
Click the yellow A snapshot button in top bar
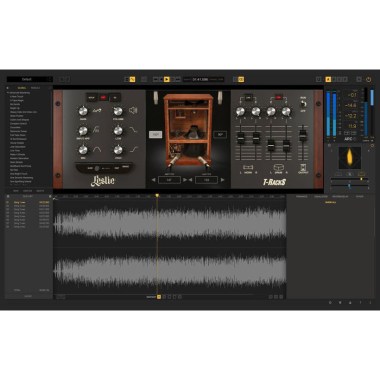[x=328, y=79]
